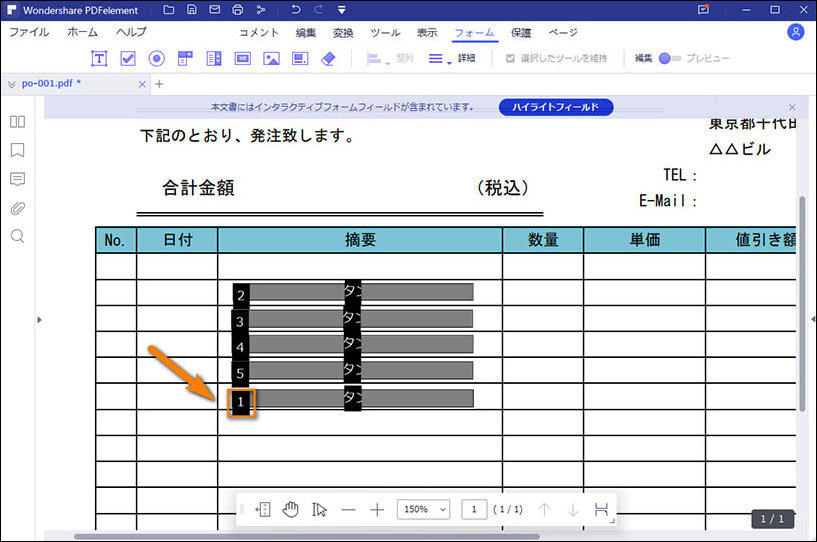Switch to the ページ tab
The image size is (817, 542).
tap(563, 33)
